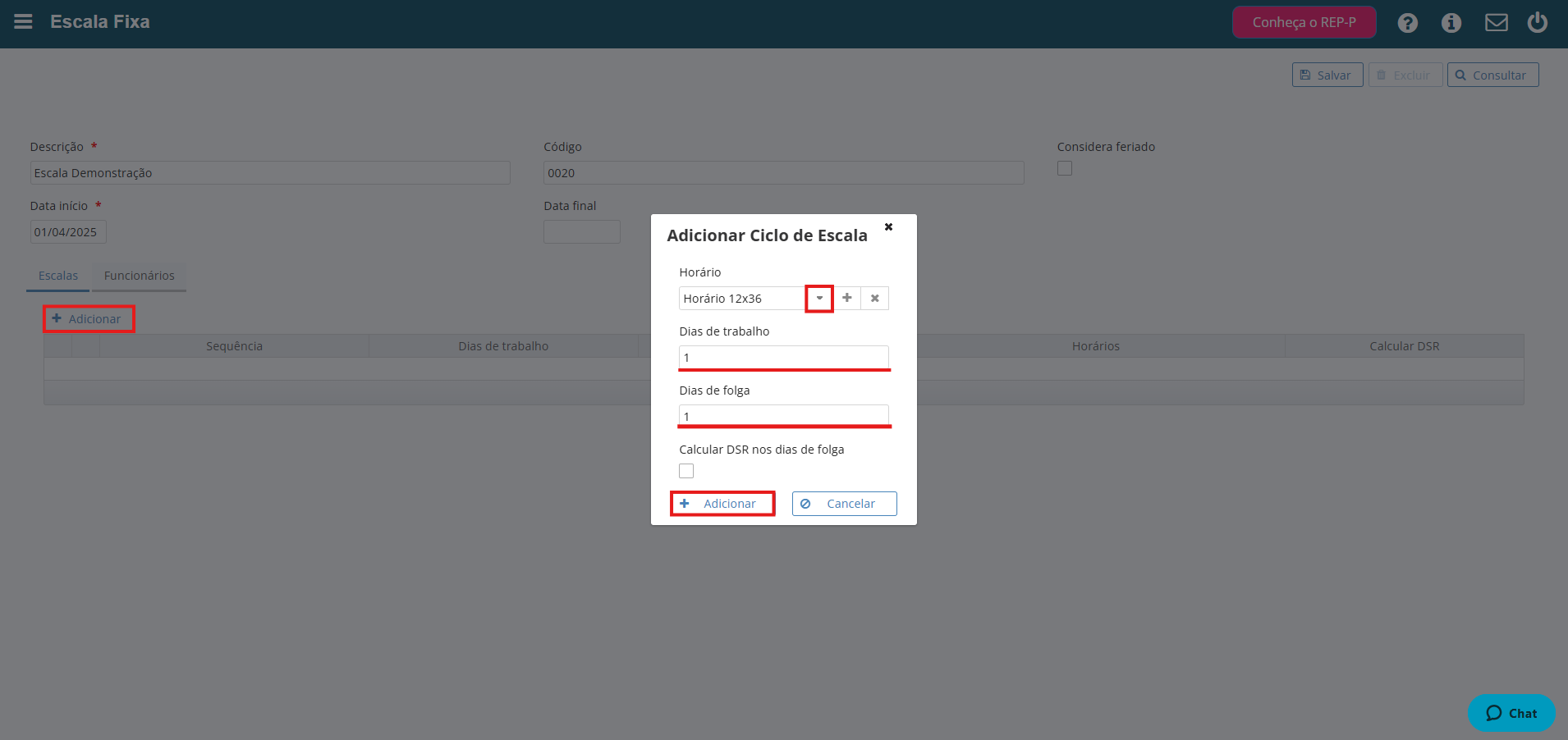Click the Dias de trabalho column header

[503, 346]
